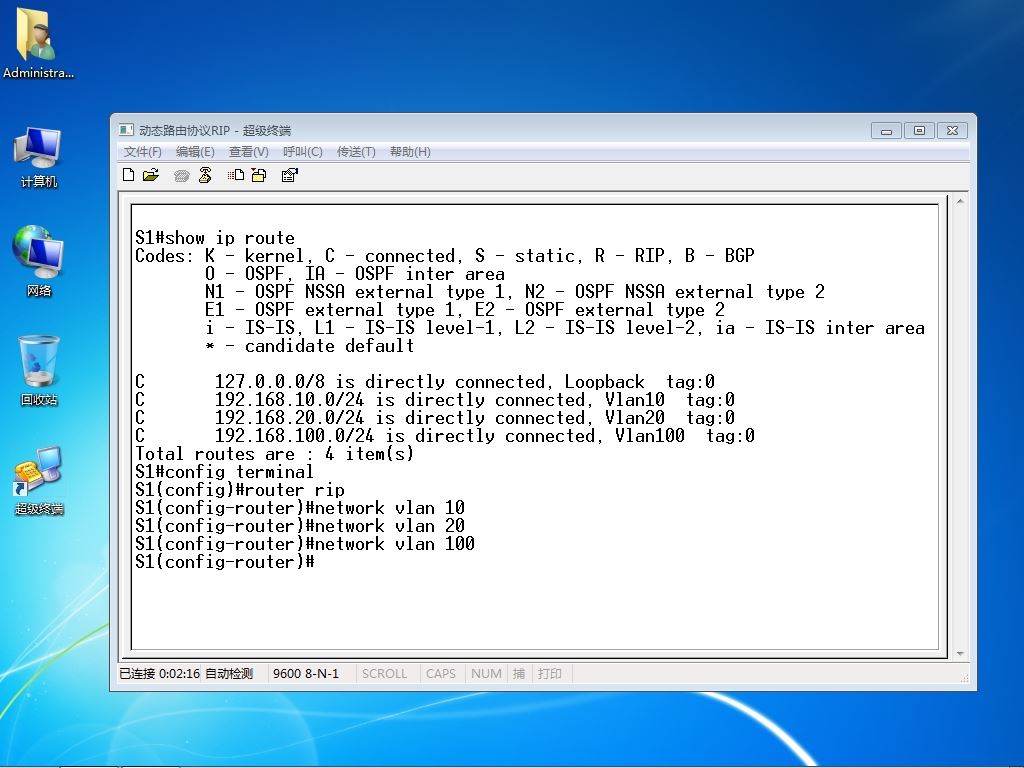Click the 192.168.20.0/24 Vlan20 route line
The height and width of the screenshot is (768, 1024).
tap(435, 418)
